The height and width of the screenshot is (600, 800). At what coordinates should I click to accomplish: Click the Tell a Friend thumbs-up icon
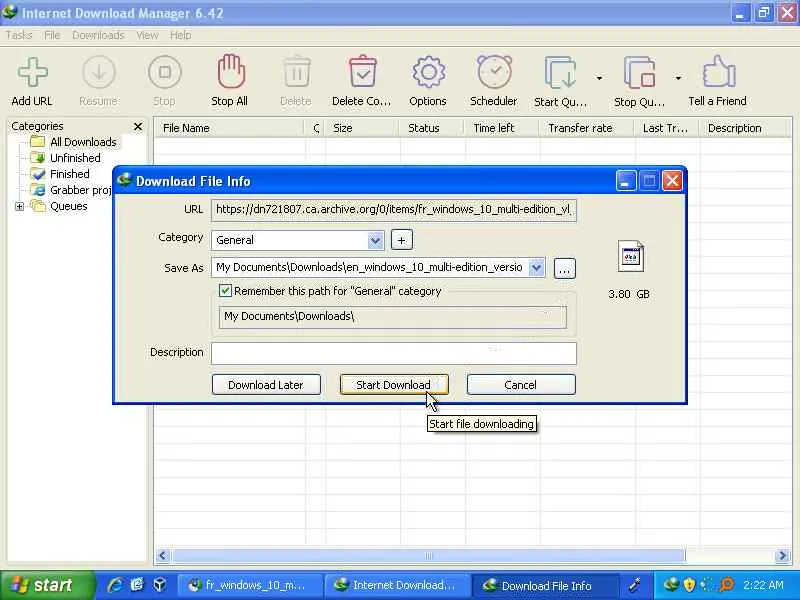click(x=718, y=72)
